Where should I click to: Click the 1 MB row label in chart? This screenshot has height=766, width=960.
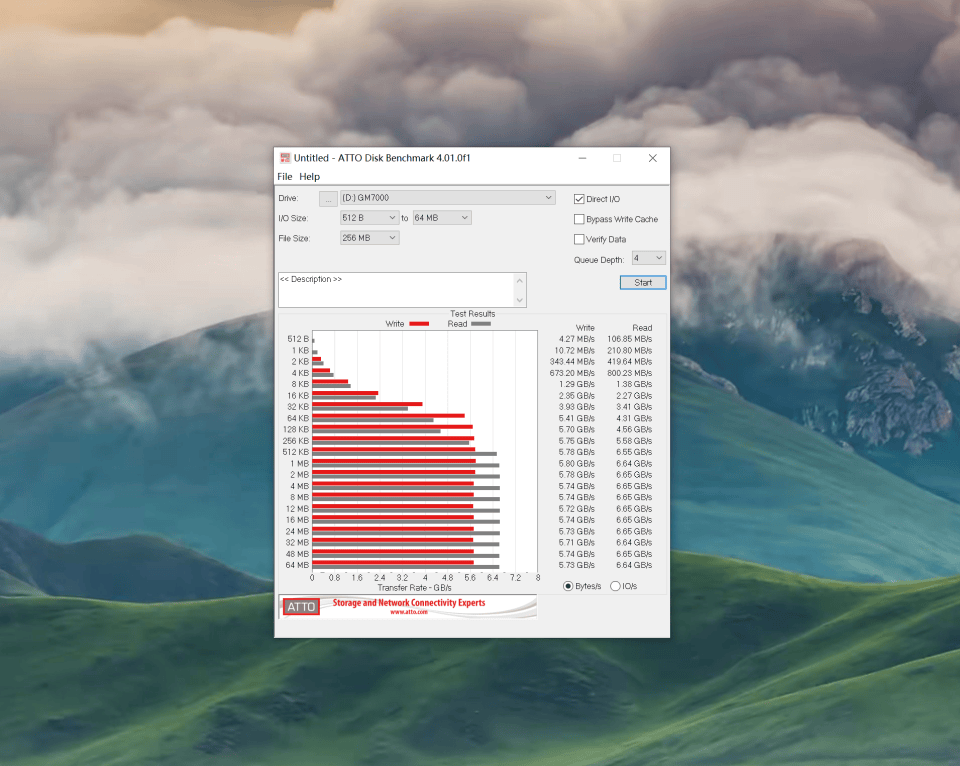(299, 464)
